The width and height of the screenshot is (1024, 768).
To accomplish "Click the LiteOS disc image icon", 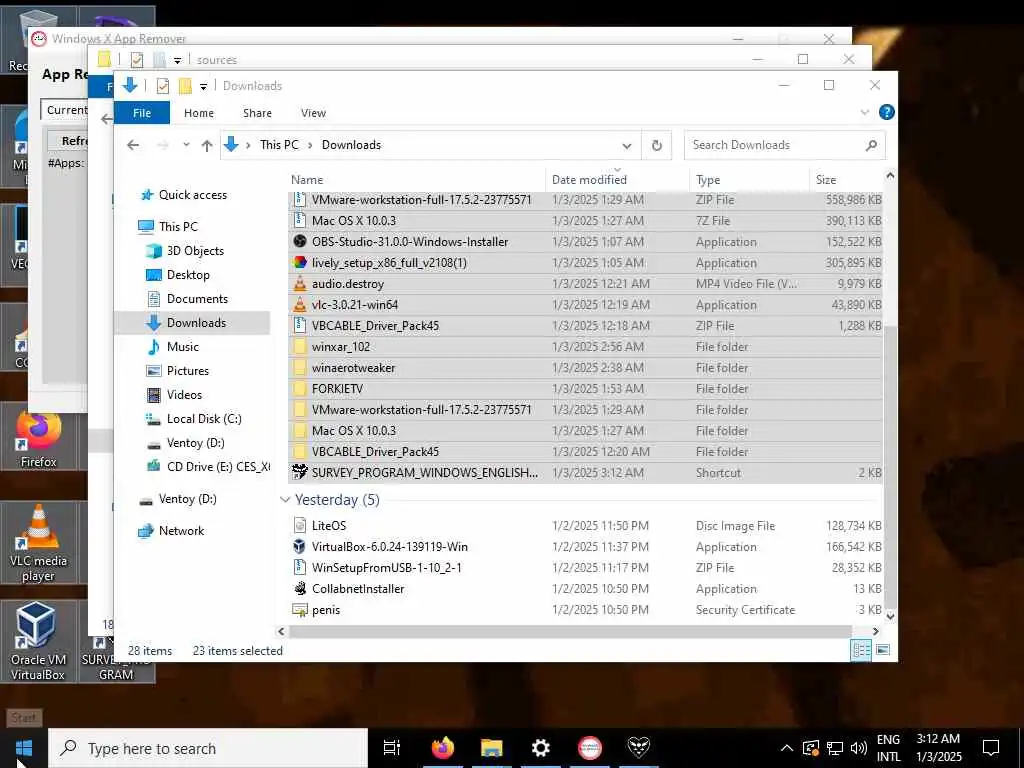I will [300, 526].
